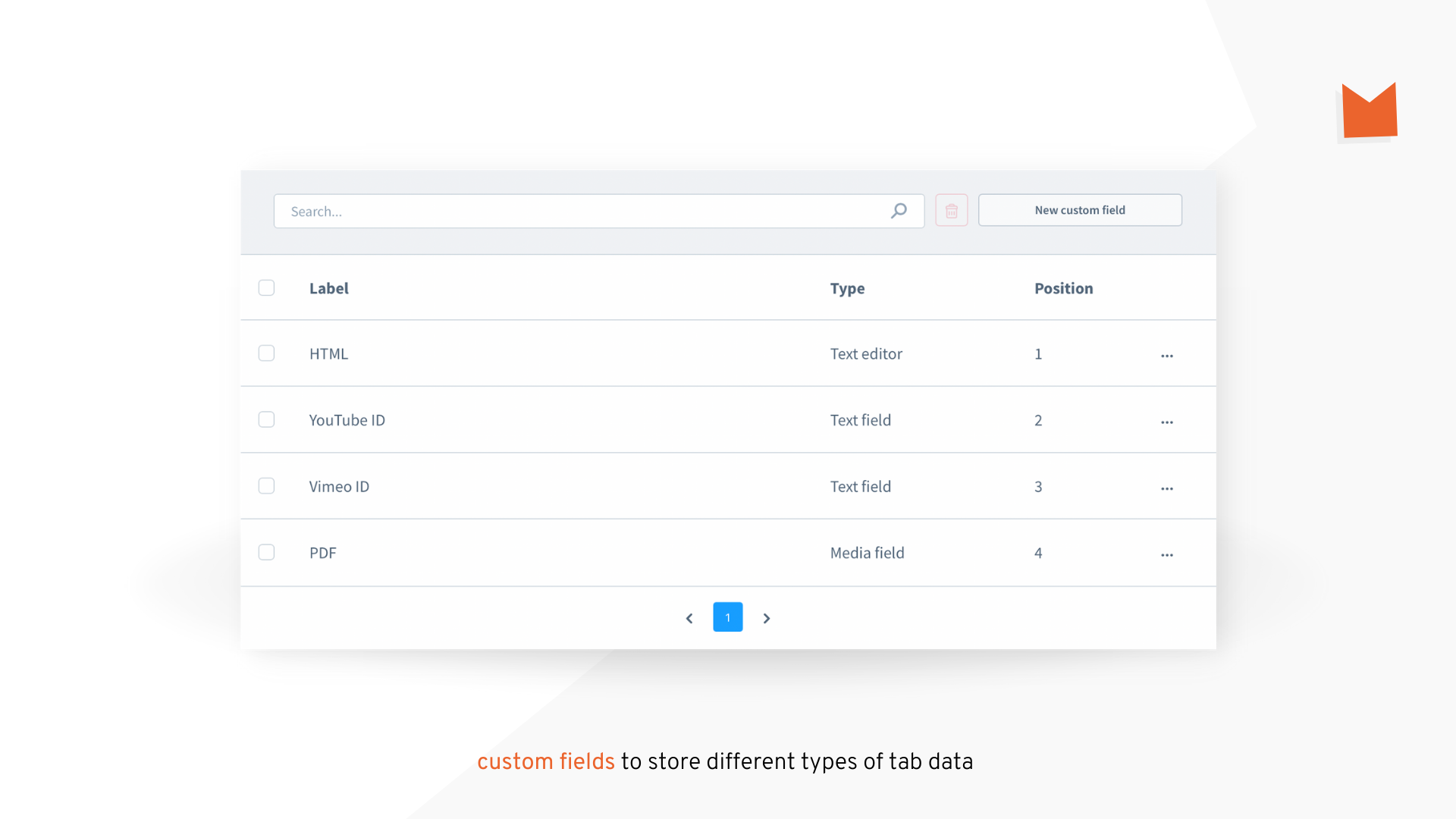Select page 1 in pagination
This screenshot has width=1456, height=819.
point(728,617)
